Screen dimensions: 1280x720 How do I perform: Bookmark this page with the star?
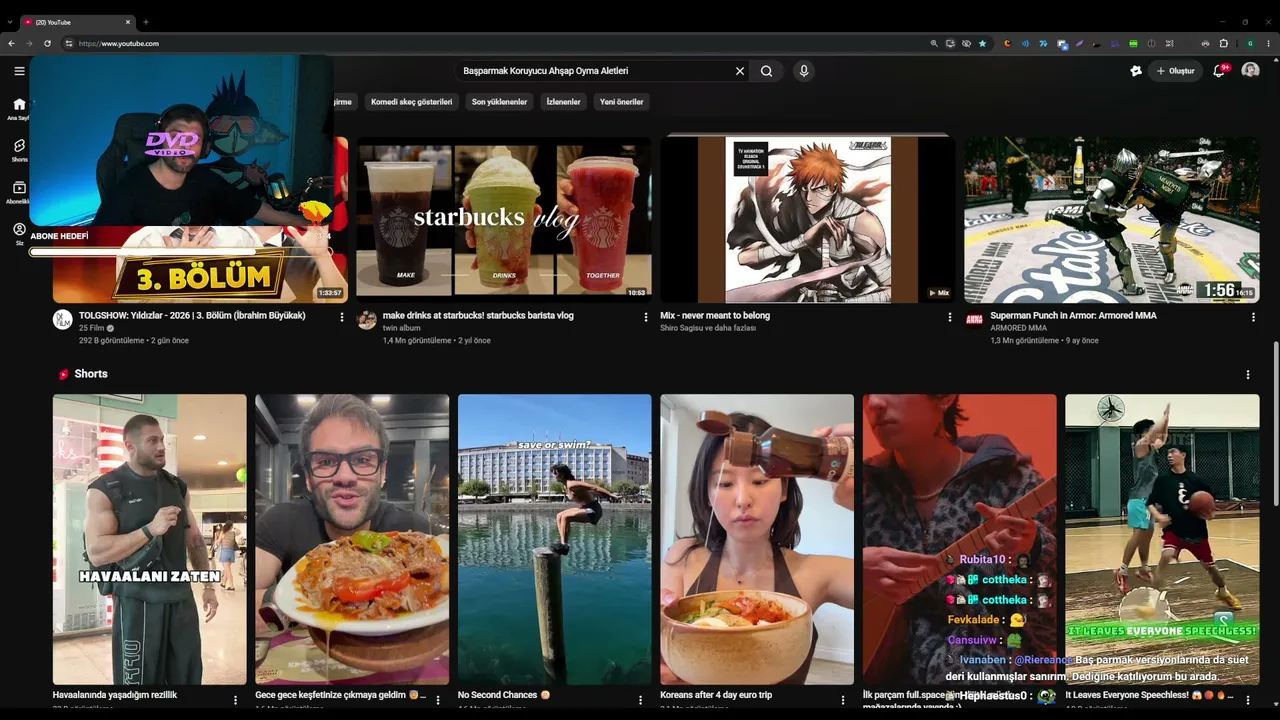pos(982,44)
